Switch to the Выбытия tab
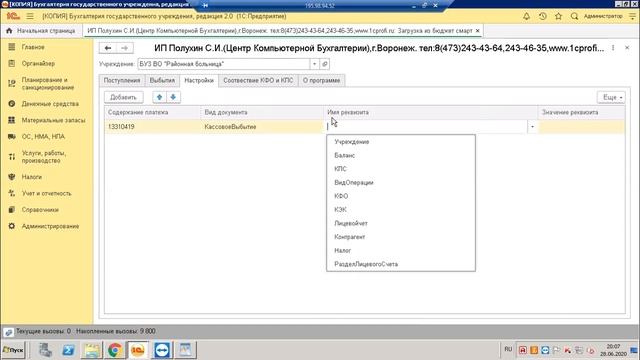 162,80
